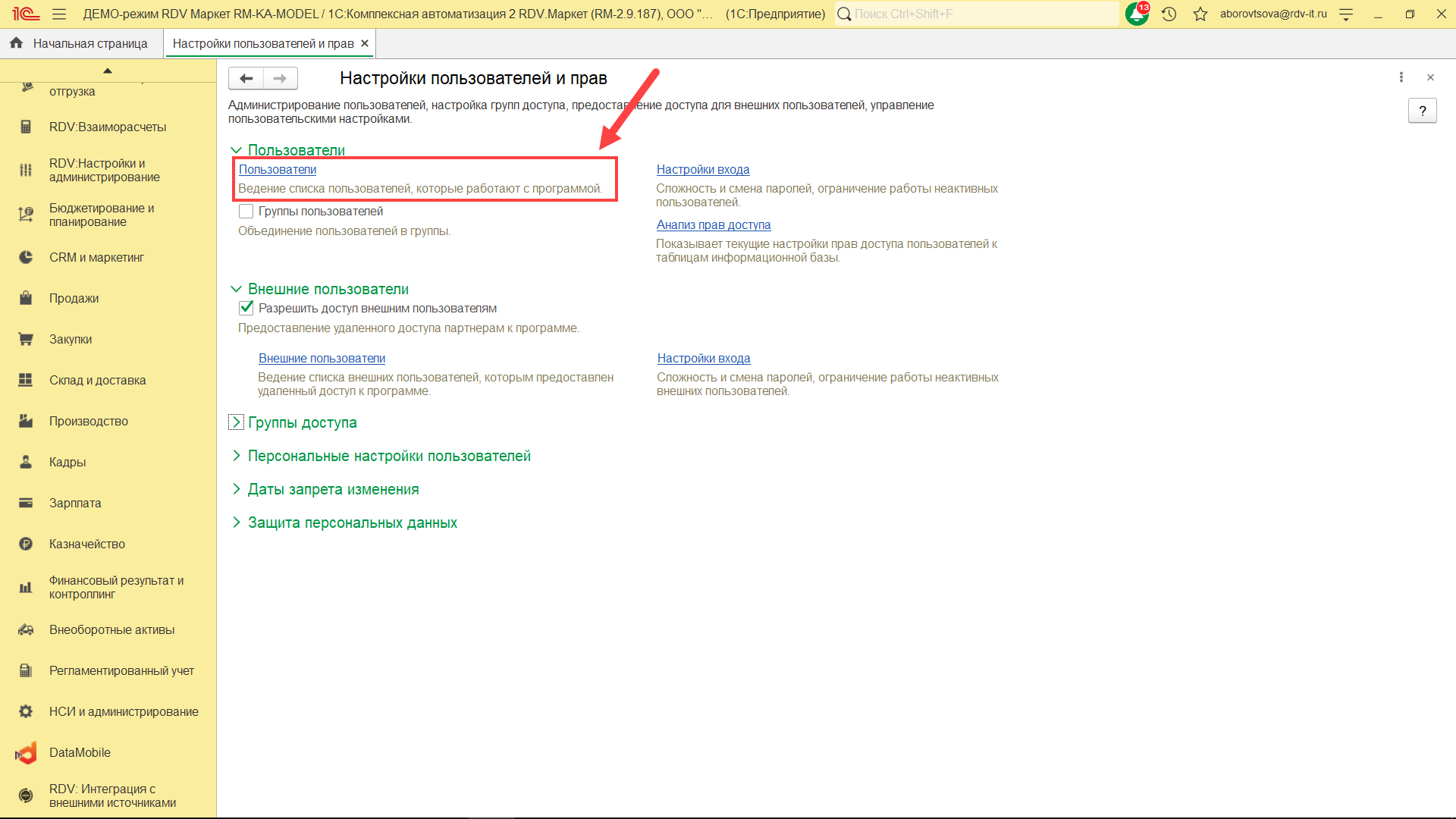Open DataMobile section in sidebar

(80, 752)
